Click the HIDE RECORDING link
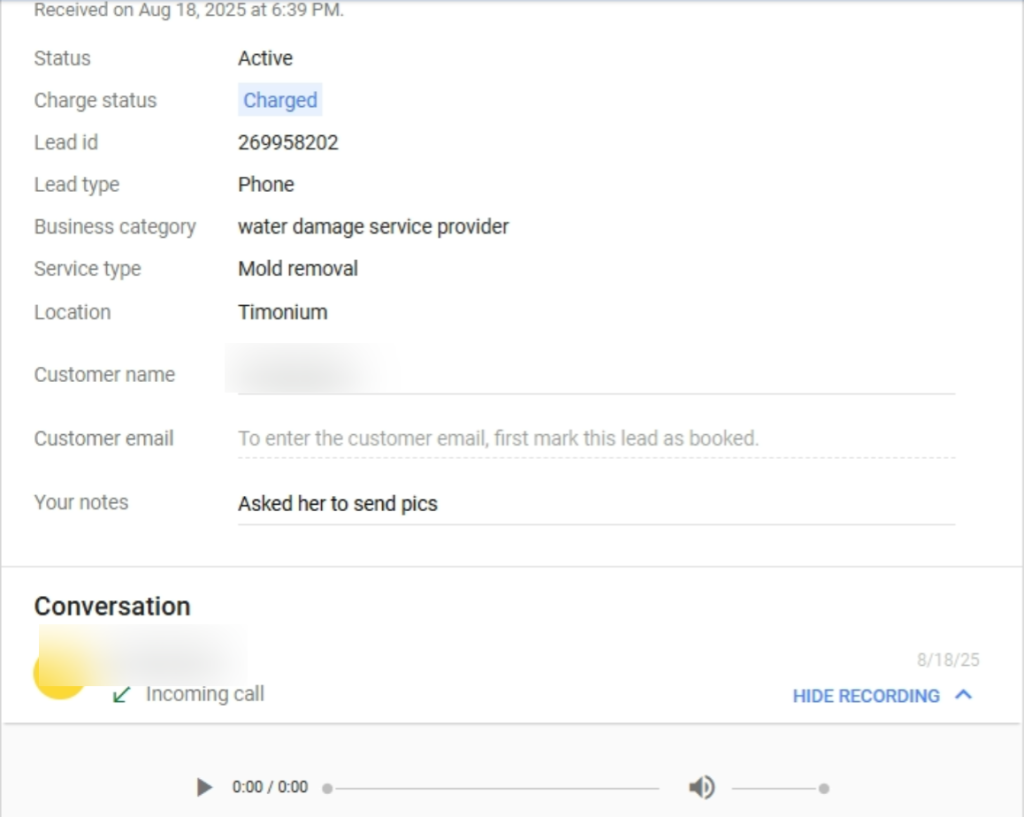This screenshot has width=1024, height=817. (866, 696)
